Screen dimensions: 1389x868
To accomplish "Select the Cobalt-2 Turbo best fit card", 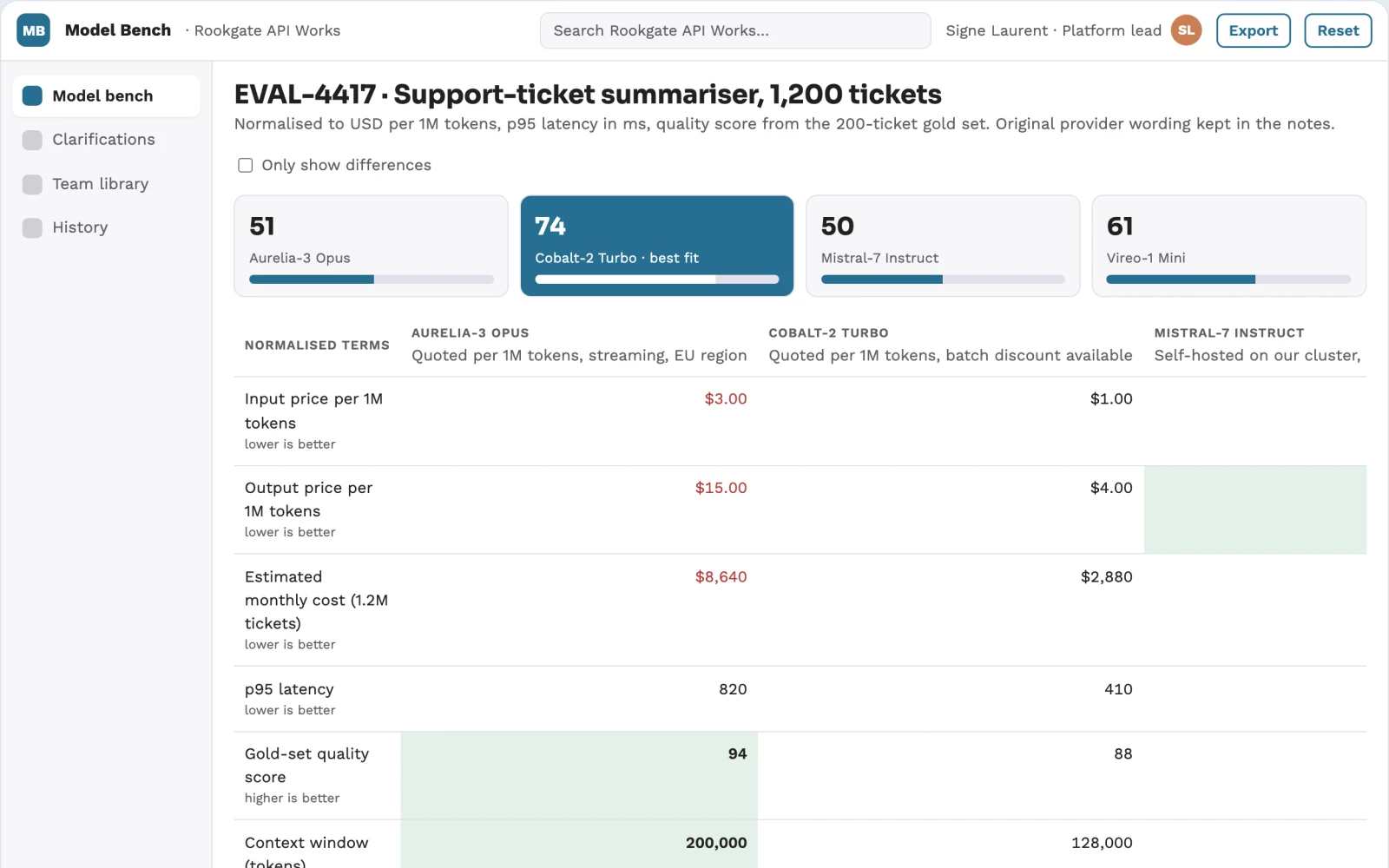I will tap(657, 246).
